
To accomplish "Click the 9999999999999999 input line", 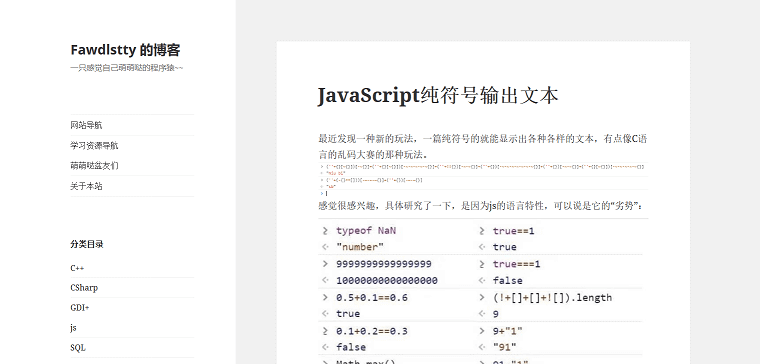I will tap(383, 264).
